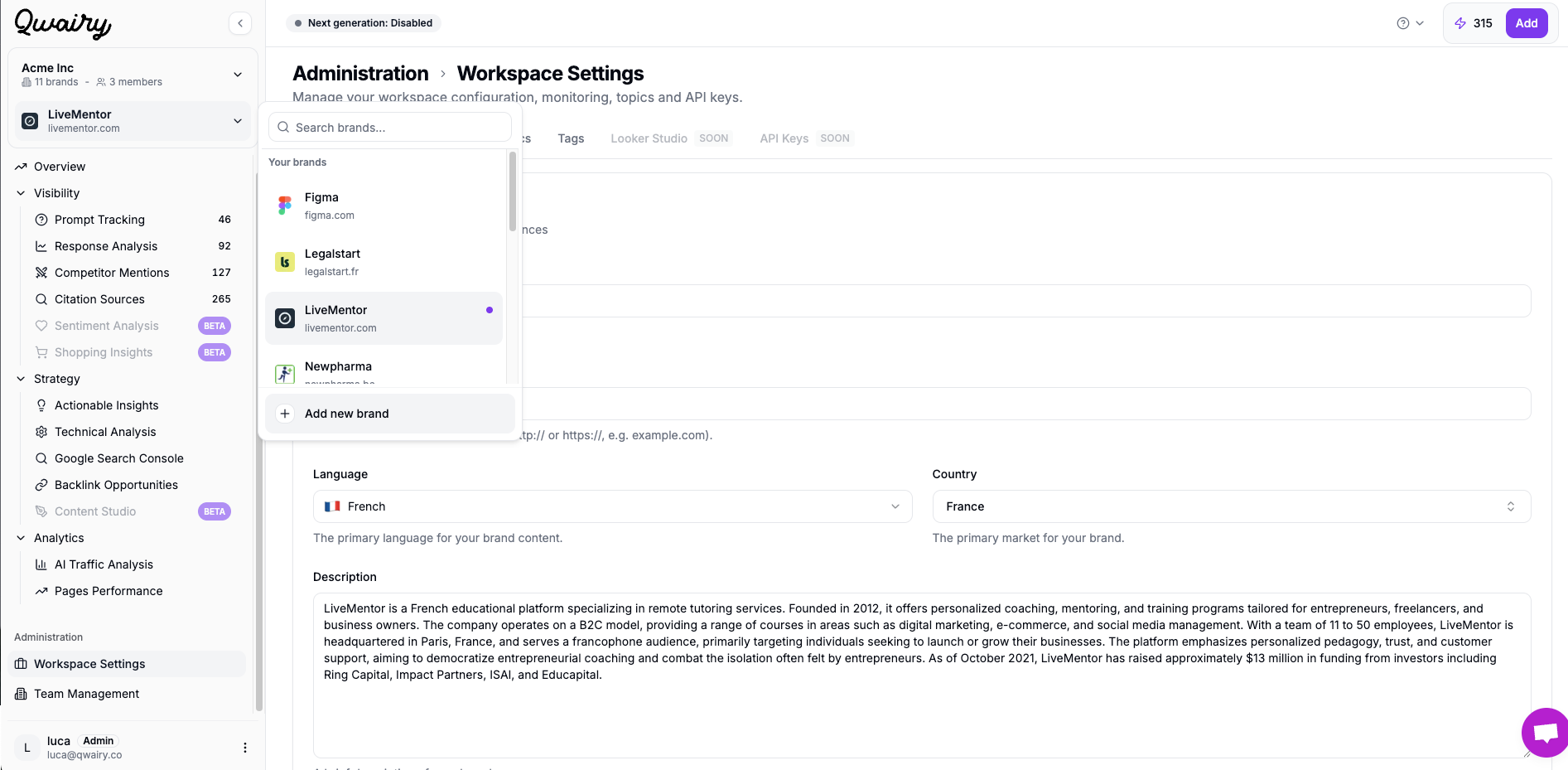Click the Technical Analysis gear icon
The image size is (1568, 770).
point(41,432)
